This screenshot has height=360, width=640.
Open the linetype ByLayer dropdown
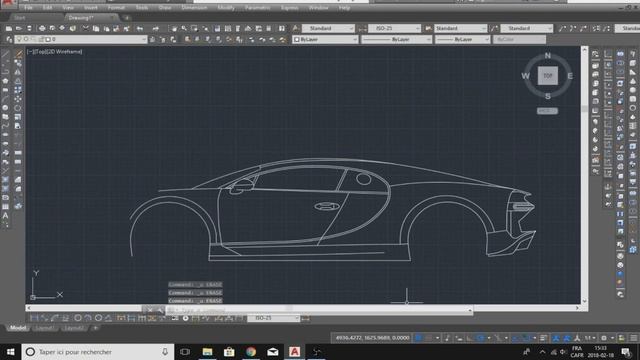396,40
